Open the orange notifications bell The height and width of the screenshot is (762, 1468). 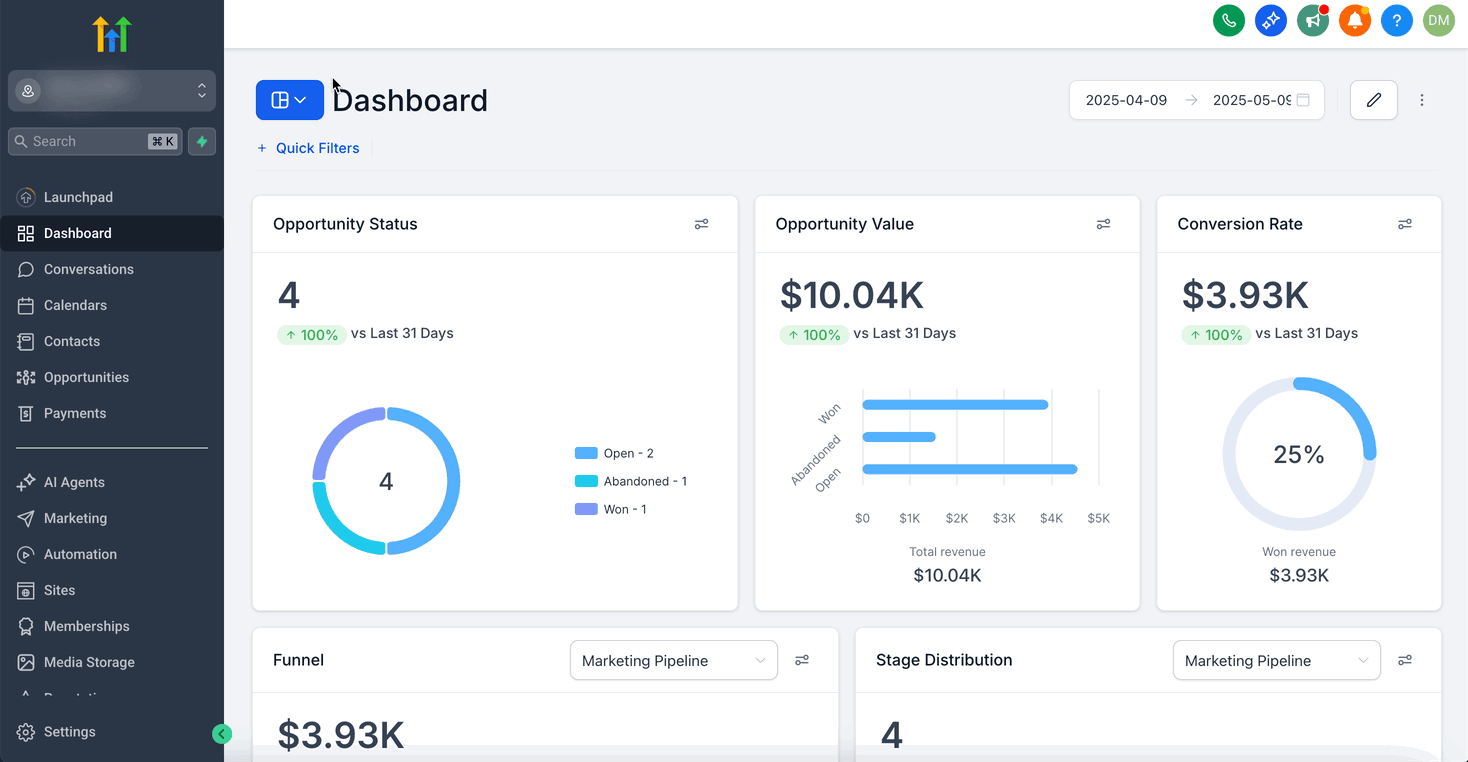pos(1355,20)
